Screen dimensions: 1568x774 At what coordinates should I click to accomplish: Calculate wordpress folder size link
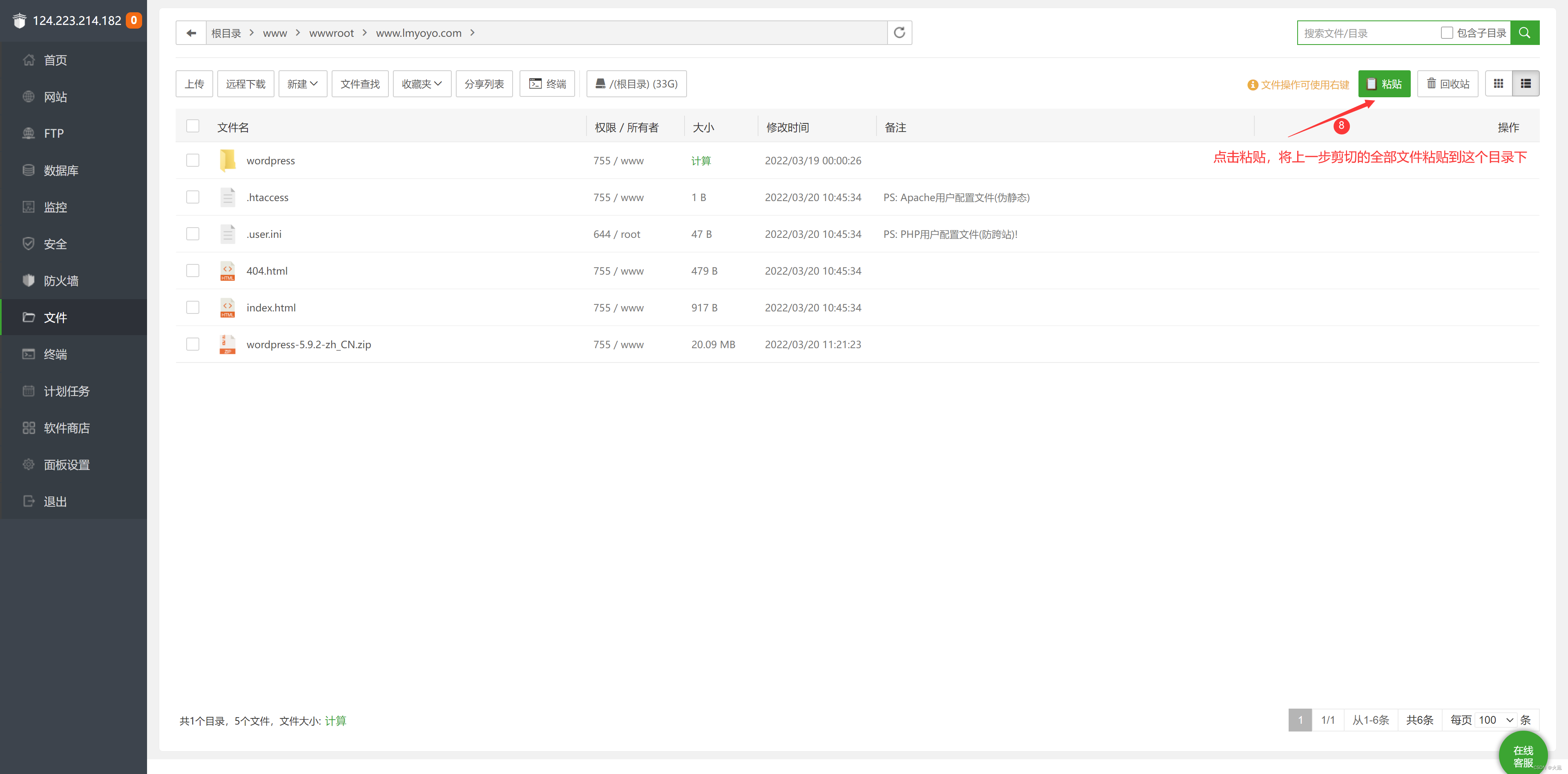pyautogui.click(x=700, y=161)
